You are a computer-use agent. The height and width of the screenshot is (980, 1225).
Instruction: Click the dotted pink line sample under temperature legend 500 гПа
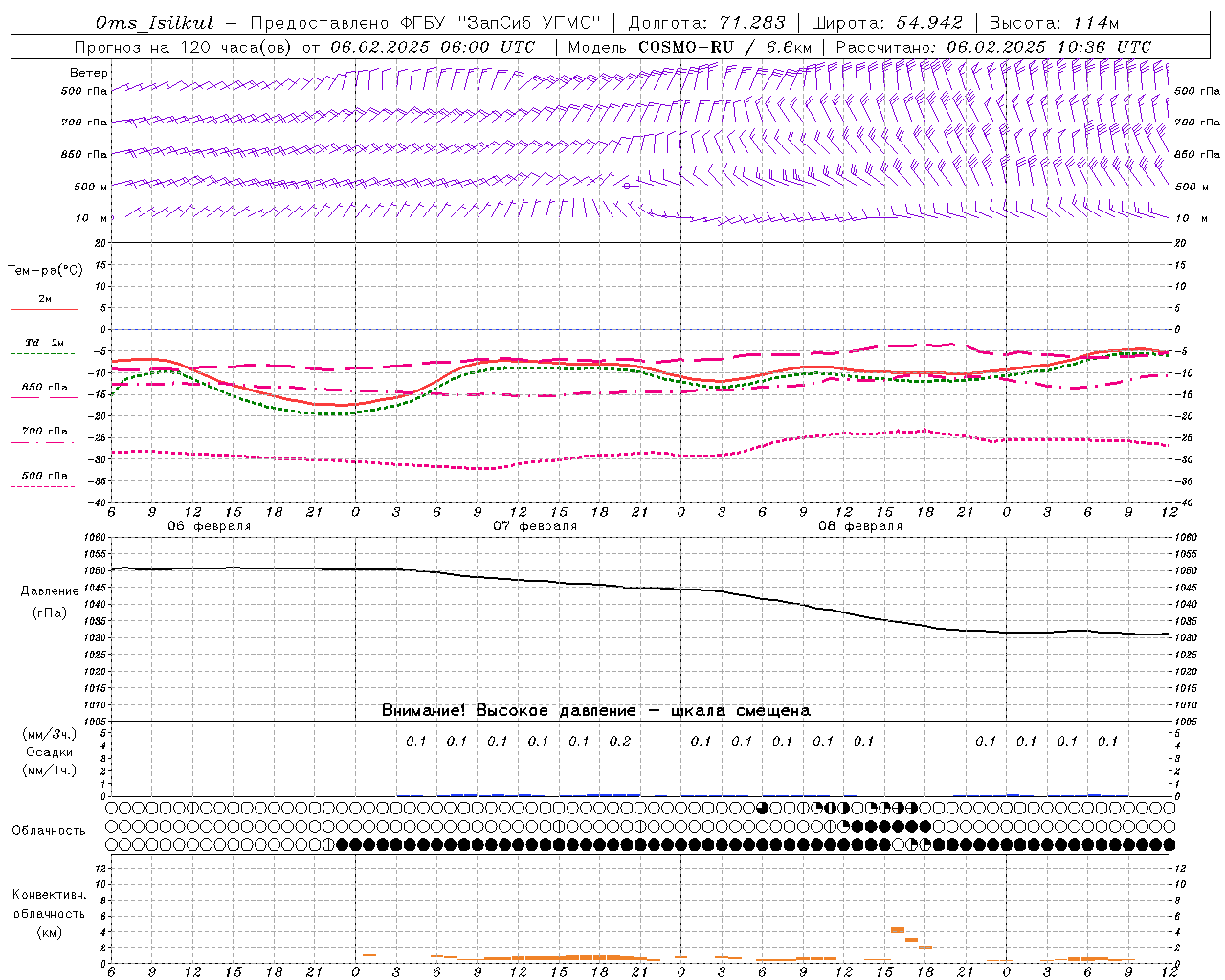pyautogui.click(x=42, y=486)
